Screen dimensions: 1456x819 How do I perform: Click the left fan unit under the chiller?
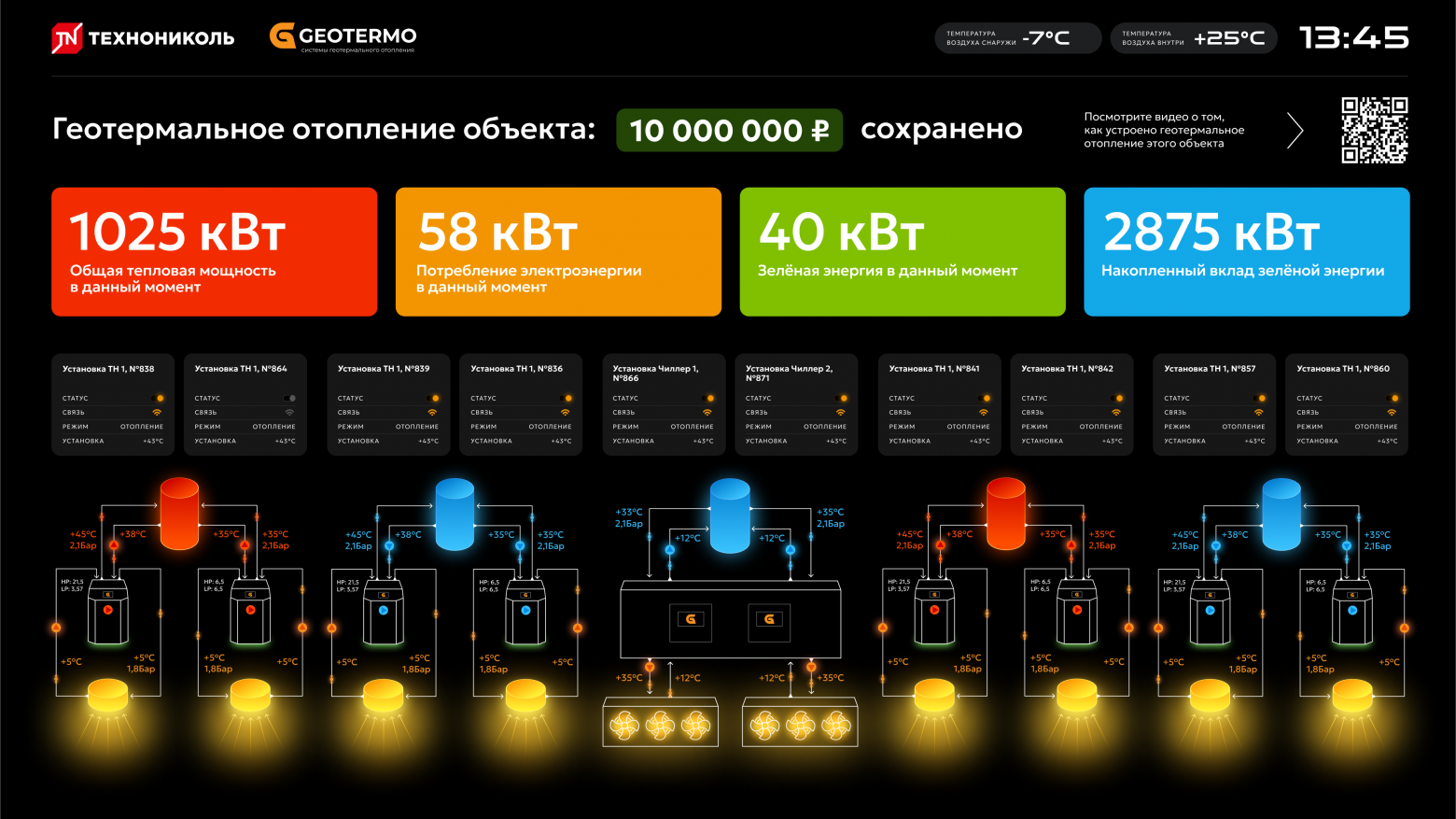[661, 722]
